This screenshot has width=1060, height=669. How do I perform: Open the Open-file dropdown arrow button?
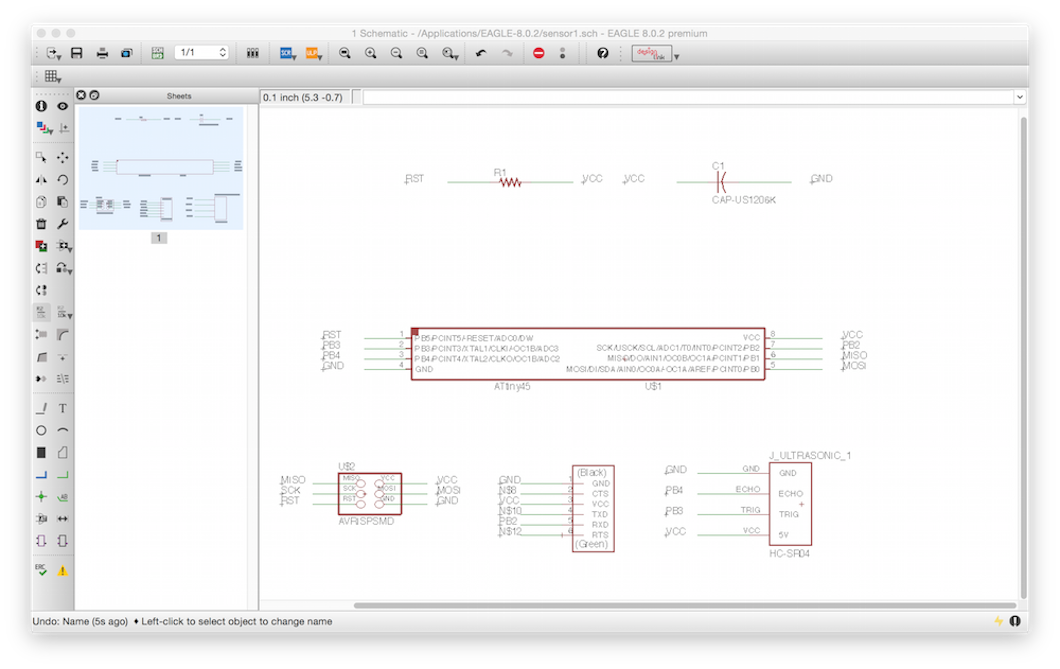coord(53,53)
